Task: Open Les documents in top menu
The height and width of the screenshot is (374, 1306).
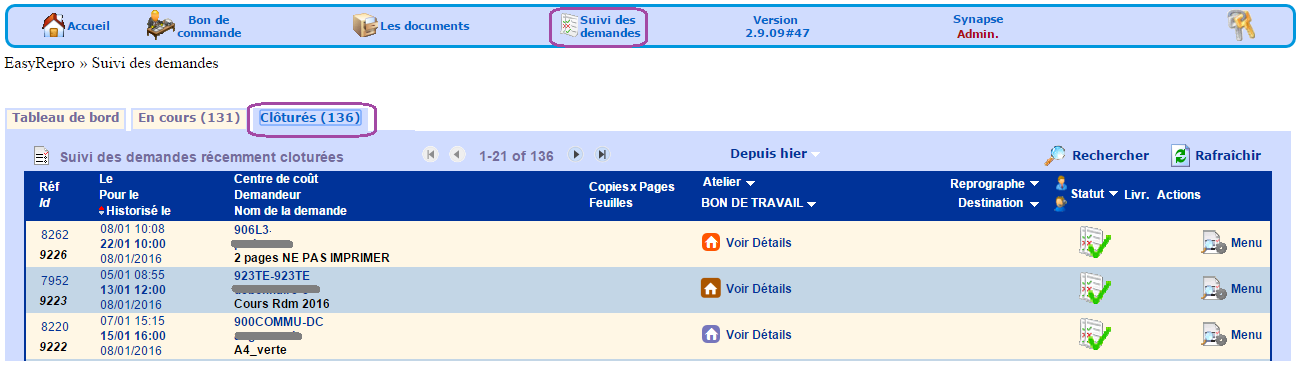Action: 412,26
